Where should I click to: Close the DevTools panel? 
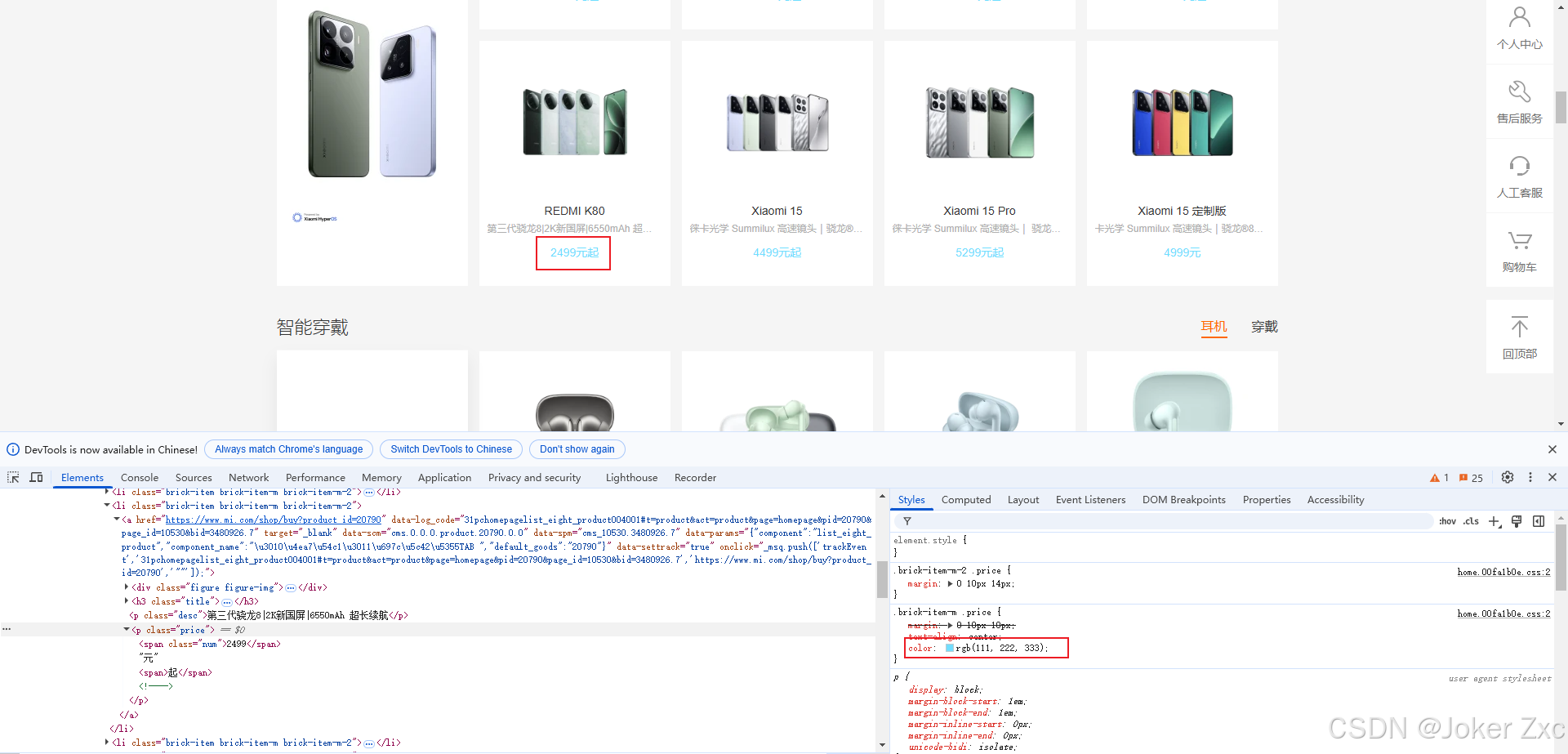1552,477
